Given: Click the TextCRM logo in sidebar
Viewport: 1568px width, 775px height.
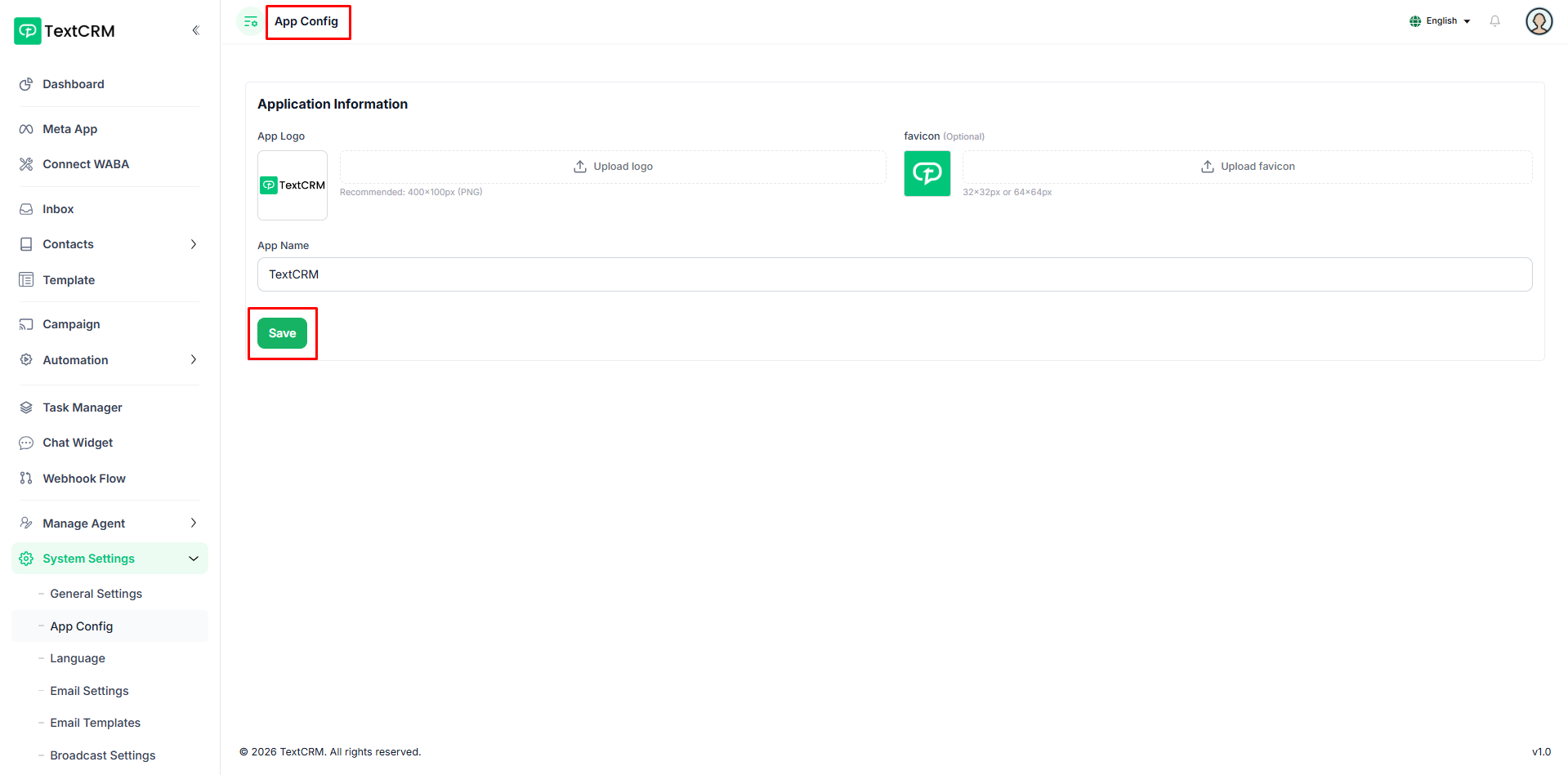Looking at the screenshot, I should tap(65, 31).
